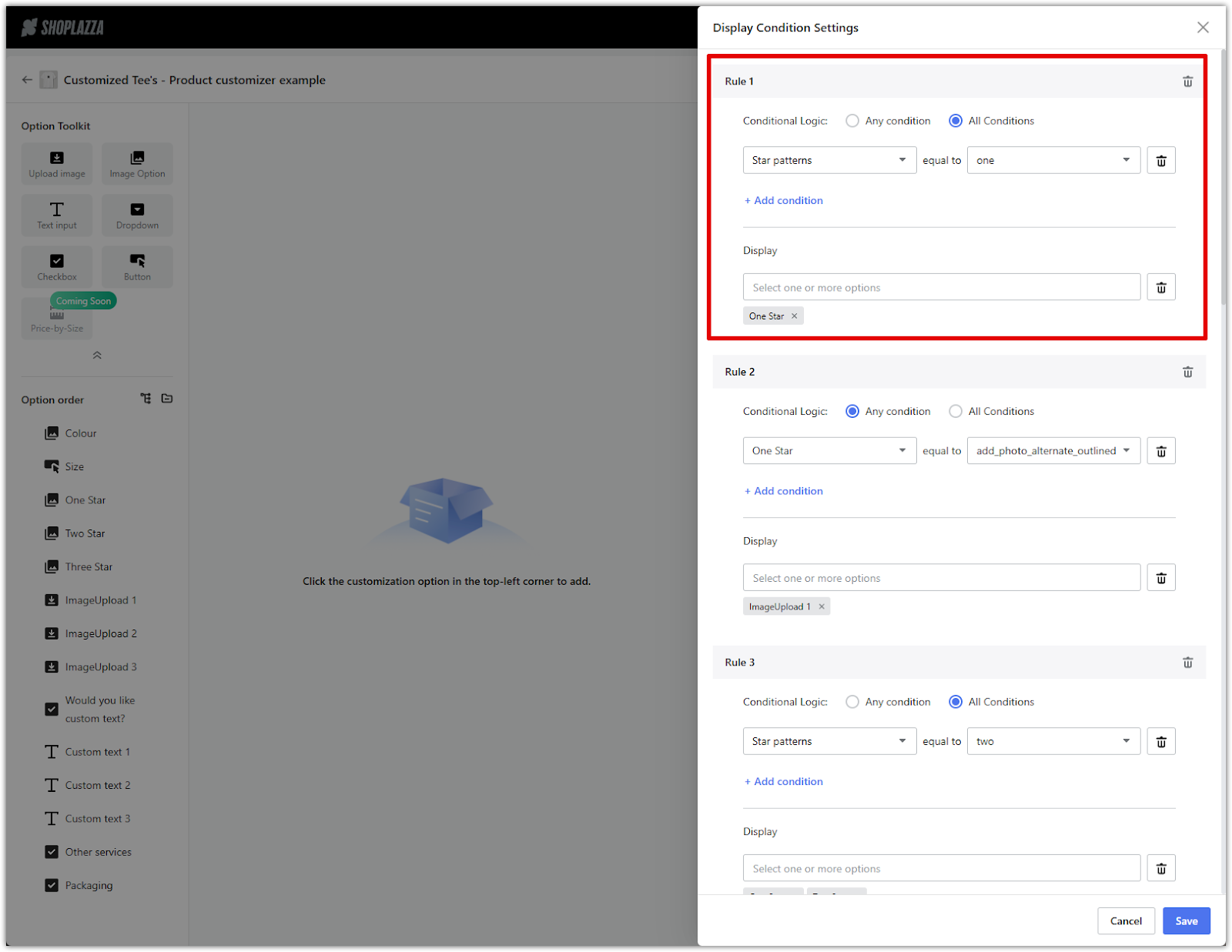Select Any condition for Rule 1
This screenshot has height=952, width=1232.
click(852, 121)
